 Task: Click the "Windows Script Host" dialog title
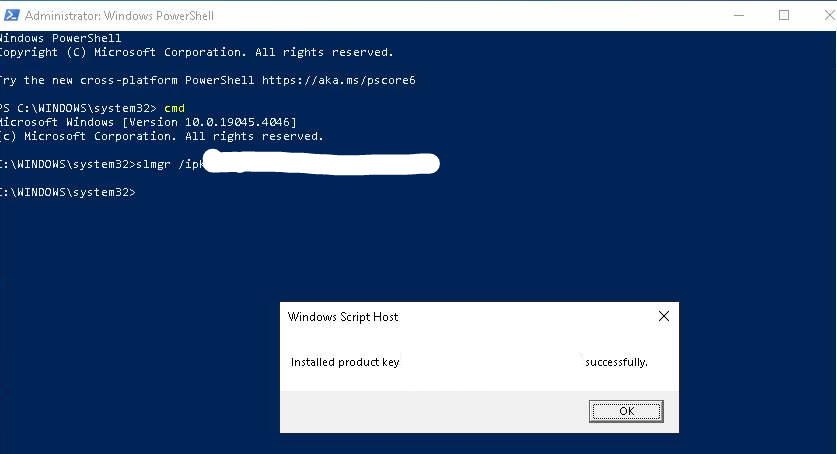tap(343, 317)
